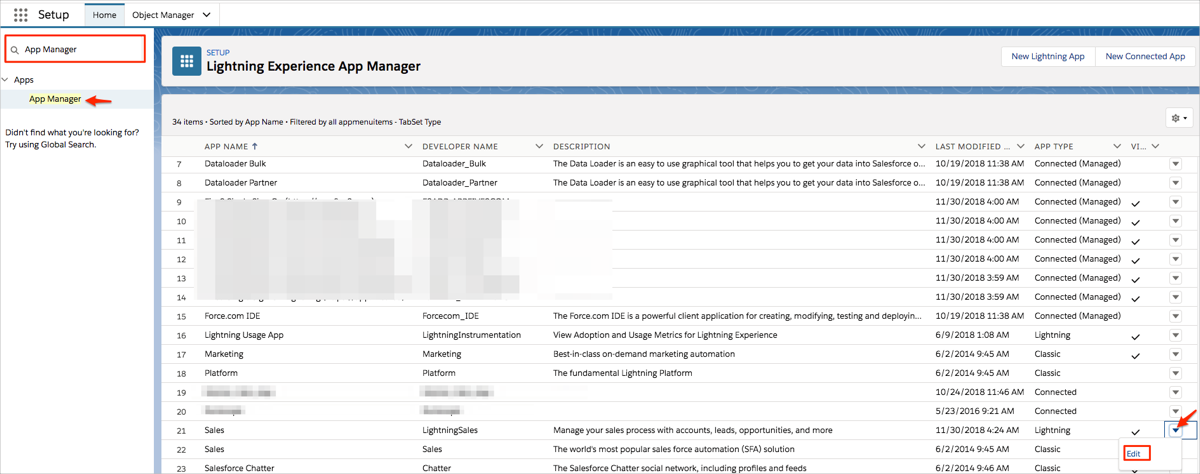
Task: Collapse the Apps tree section
Action: [6, 80]
